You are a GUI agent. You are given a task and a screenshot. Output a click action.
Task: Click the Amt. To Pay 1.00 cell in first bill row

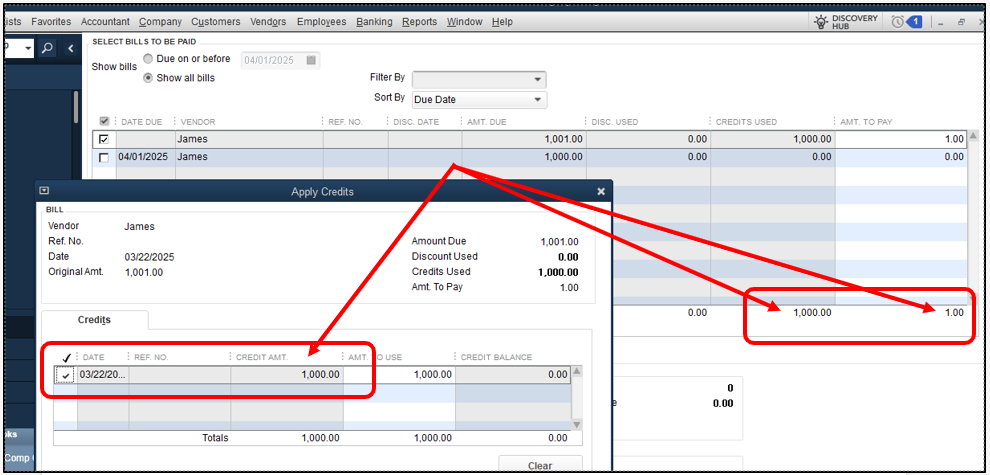click(x=901, y=139)
